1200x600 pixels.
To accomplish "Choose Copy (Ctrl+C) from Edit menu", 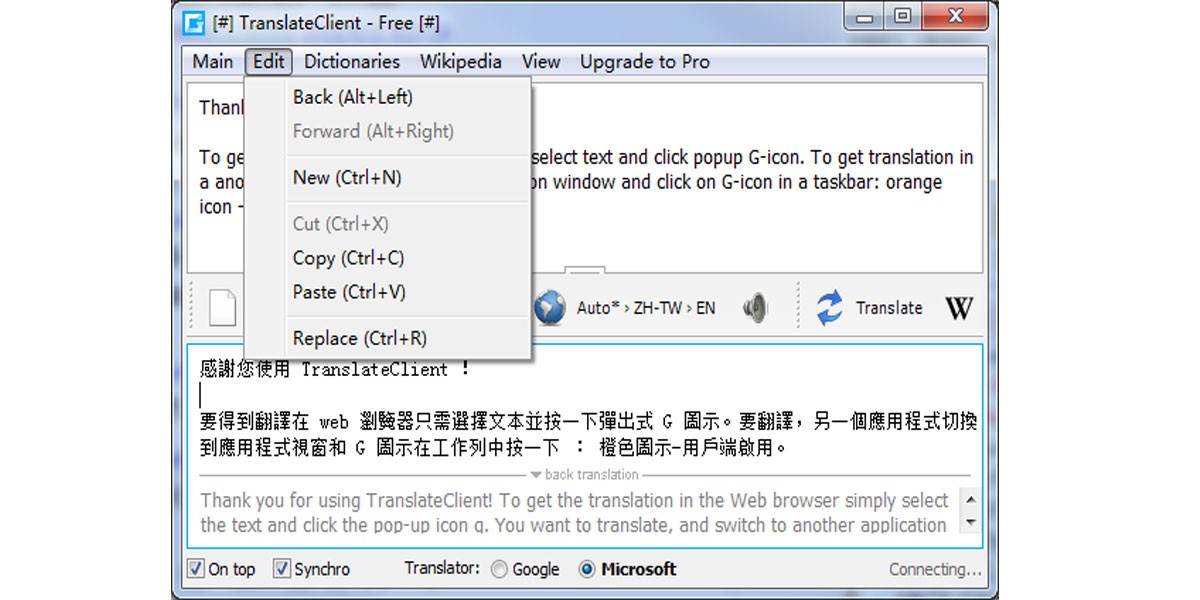I will [388, 258].
